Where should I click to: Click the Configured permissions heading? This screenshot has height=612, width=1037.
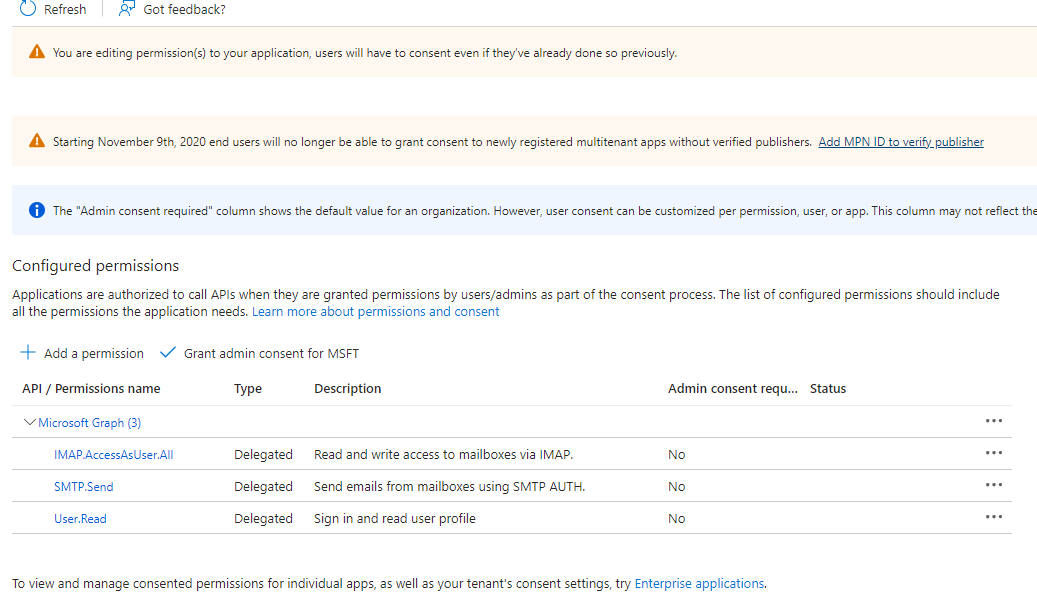(x=95, y=266)
